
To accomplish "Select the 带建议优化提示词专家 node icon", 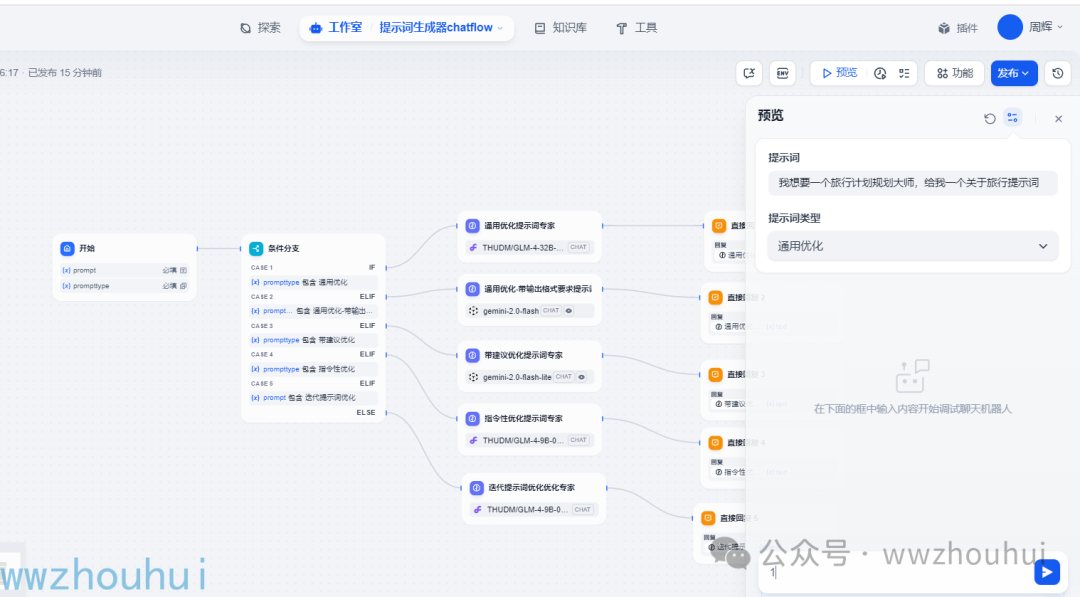I will [x=472, y=355].
